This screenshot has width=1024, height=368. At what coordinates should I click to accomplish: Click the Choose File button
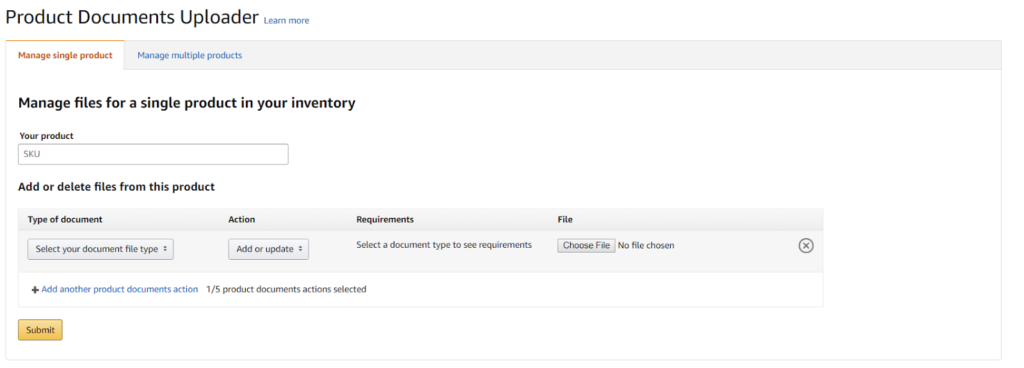click(586, 245)
